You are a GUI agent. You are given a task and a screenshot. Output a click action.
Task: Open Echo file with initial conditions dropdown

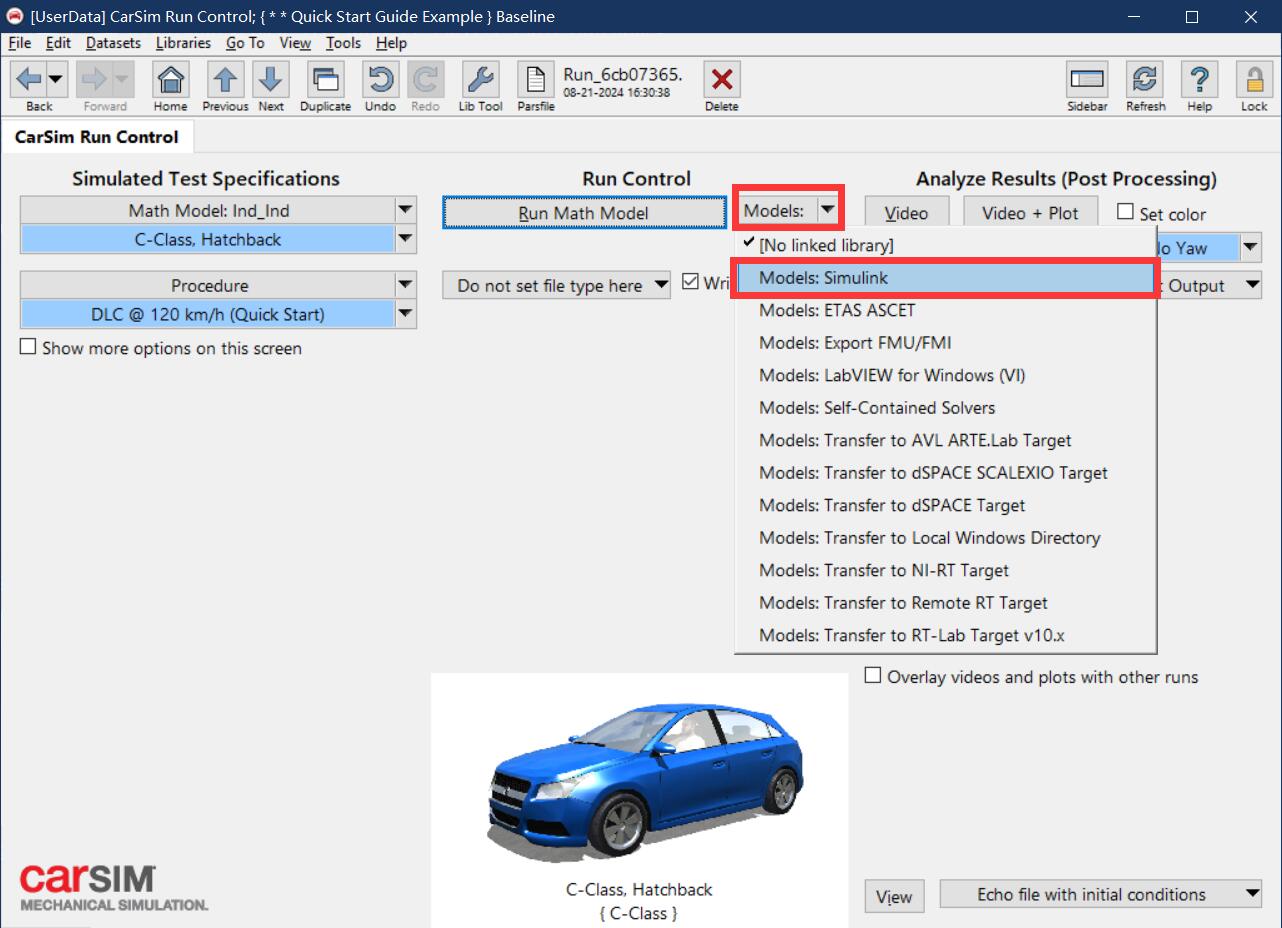[1102, 894]
